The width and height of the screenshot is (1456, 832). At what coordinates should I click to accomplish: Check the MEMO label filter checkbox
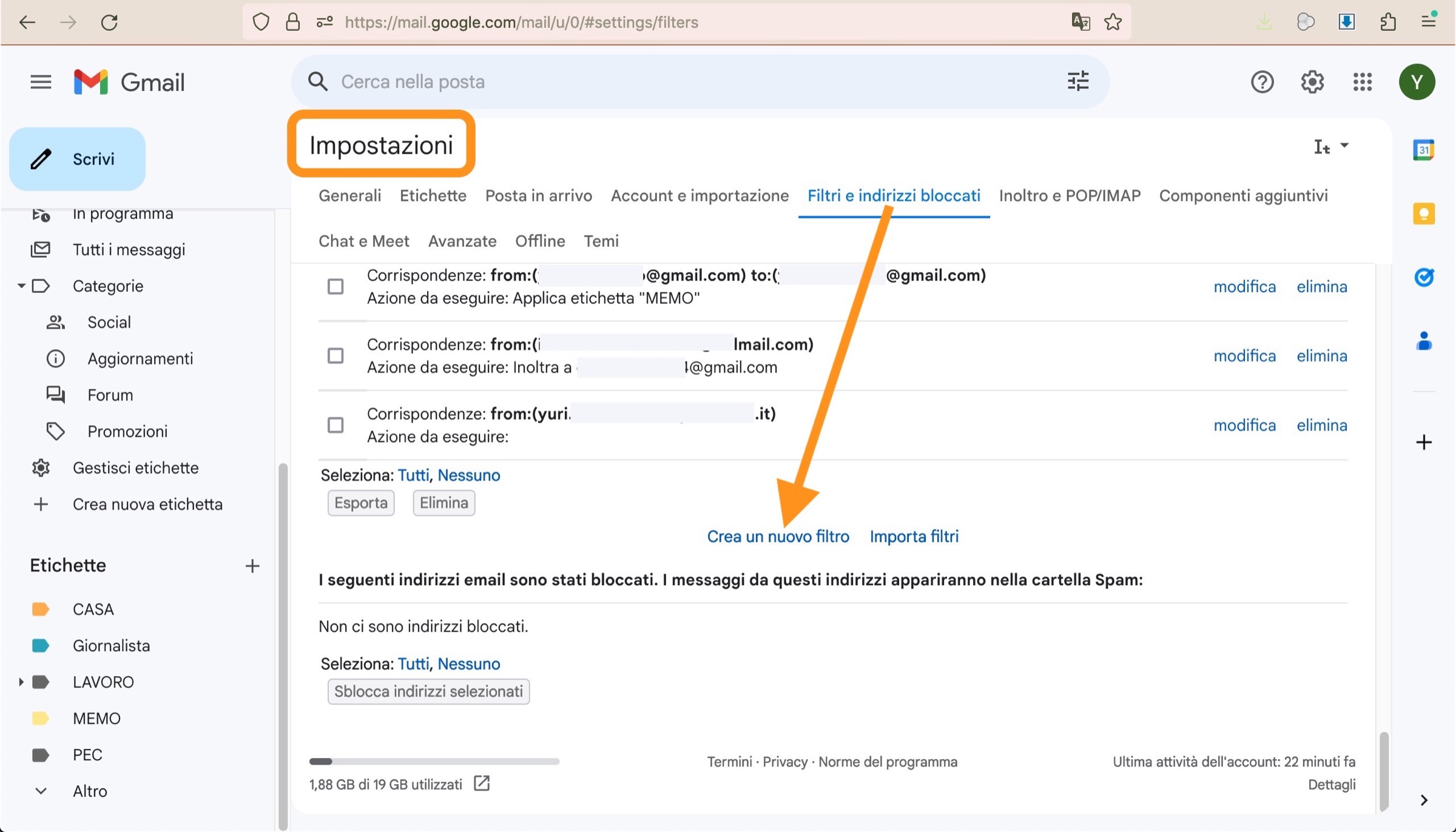click(335, 286)
